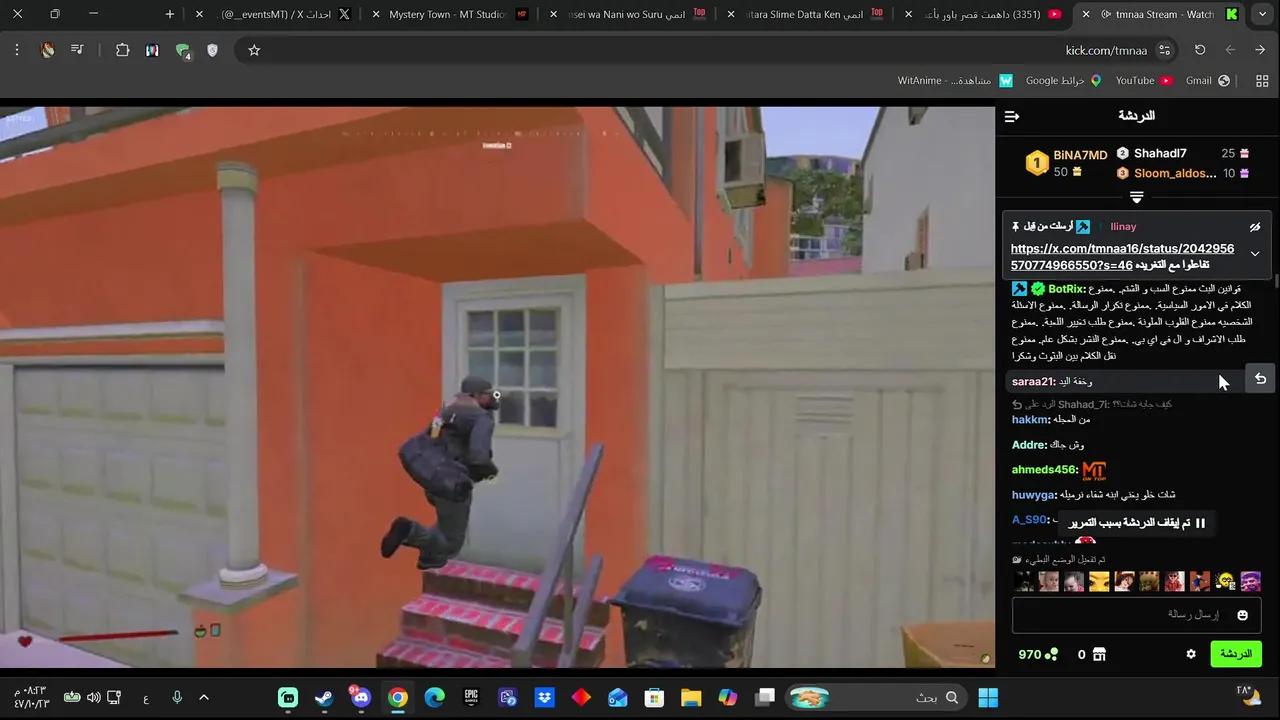This screenshot has width=1280, height=720.
Task: Open Microsoft Edge from the taskbar
Action: click(434, 697)
